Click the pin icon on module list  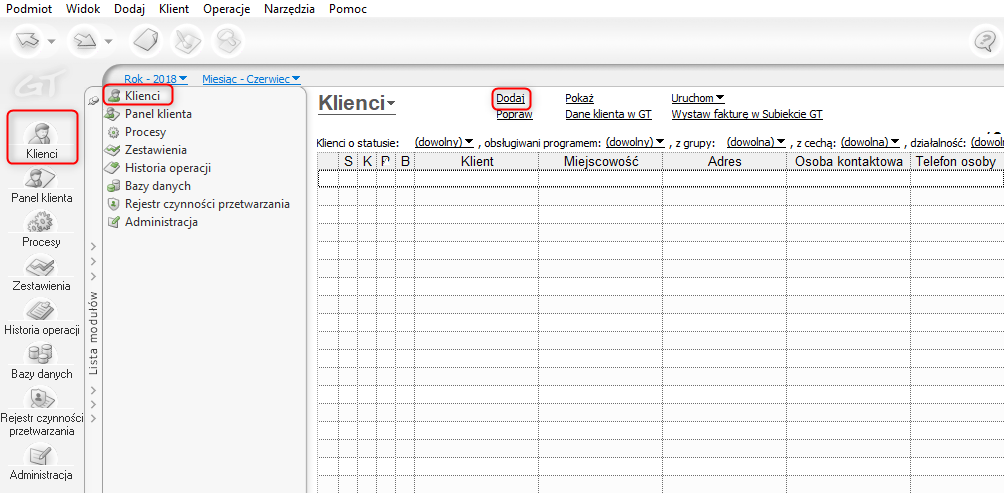(x=93, y=99)
